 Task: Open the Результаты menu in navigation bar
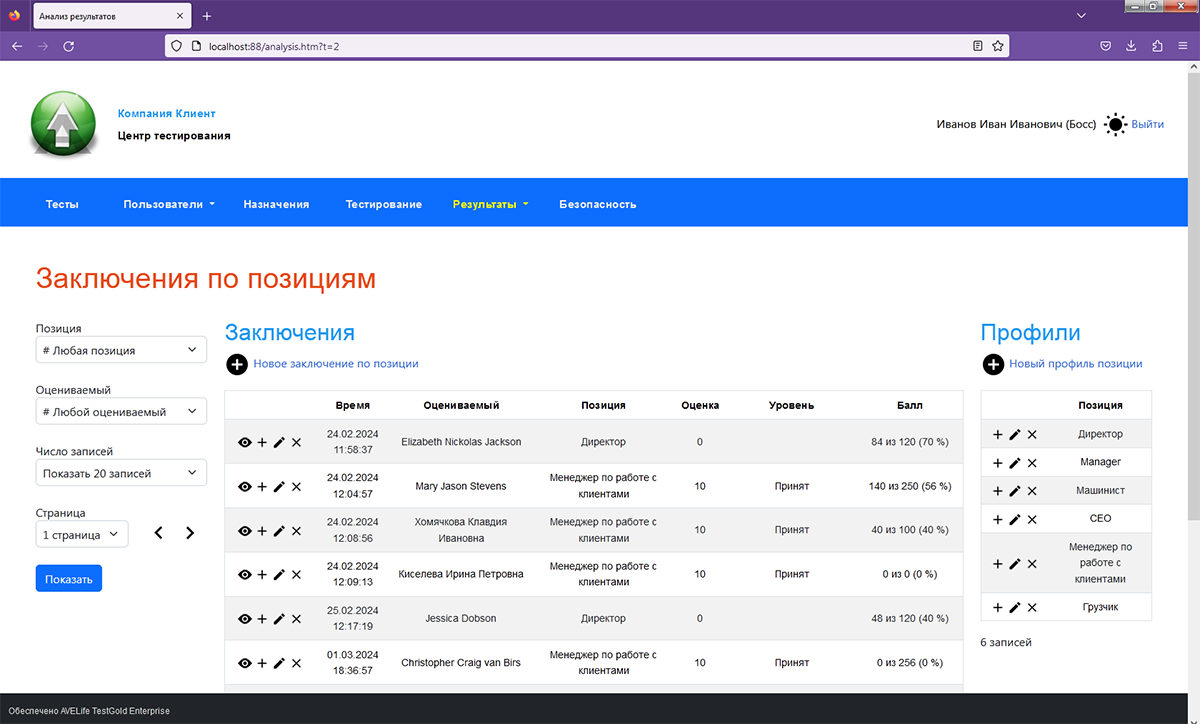pyautogui.click(x=490, y=204)
